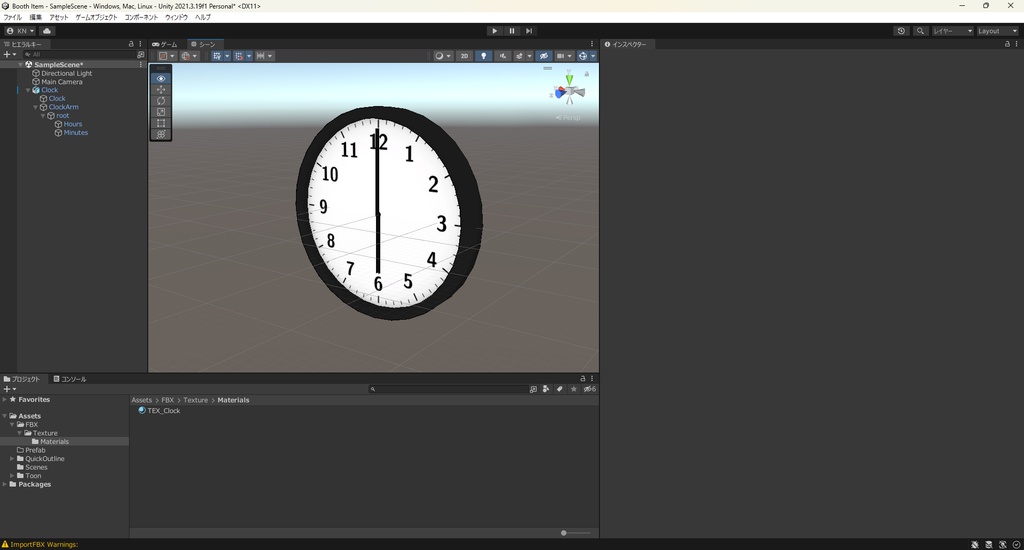Open the アセット (Assets) menu
The width and height of the screenshot is (1024, 550).
click(x=59, y=17)
